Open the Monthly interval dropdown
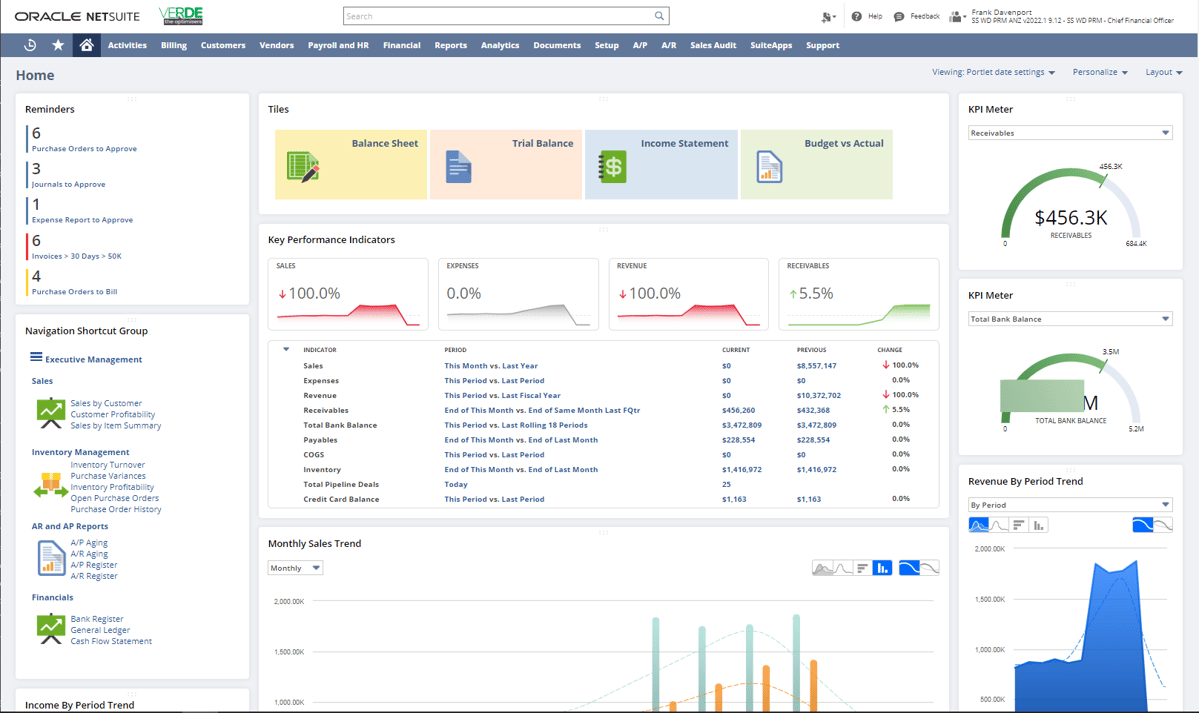 point(294,566)
